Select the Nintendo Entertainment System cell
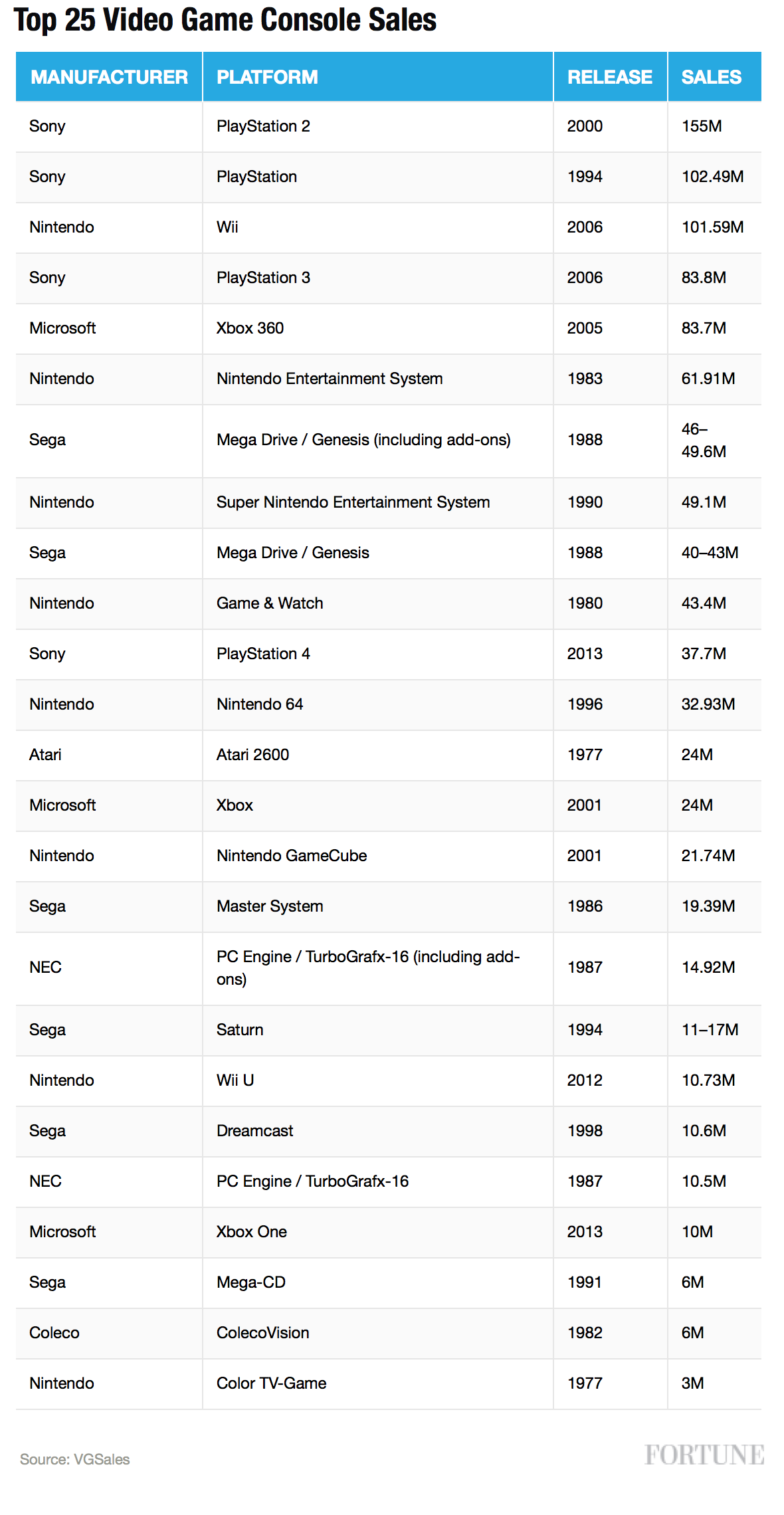 330,379
